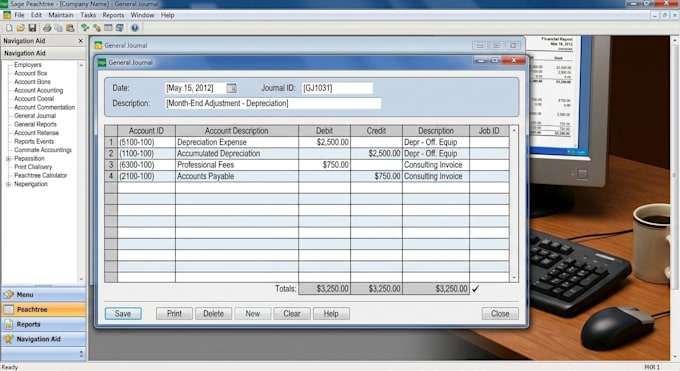Click the Month-End Adjustment description field
The width and height of the screenshot is (680, 371).
[273, 104]
